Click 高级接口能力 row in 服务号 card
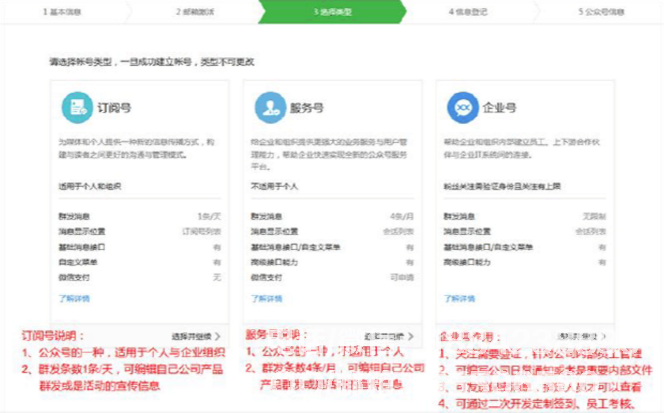Image resolution: width=664 pixels, height=413 pixels. [x=332, y=262]
